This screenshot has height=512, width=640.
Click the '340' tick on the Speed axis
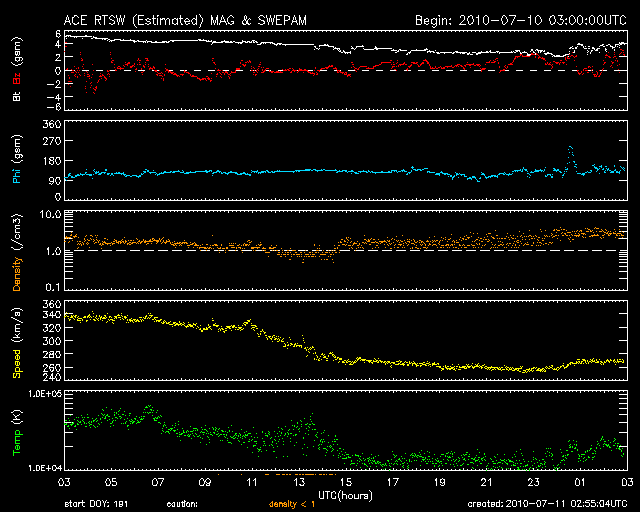point(52,314)
